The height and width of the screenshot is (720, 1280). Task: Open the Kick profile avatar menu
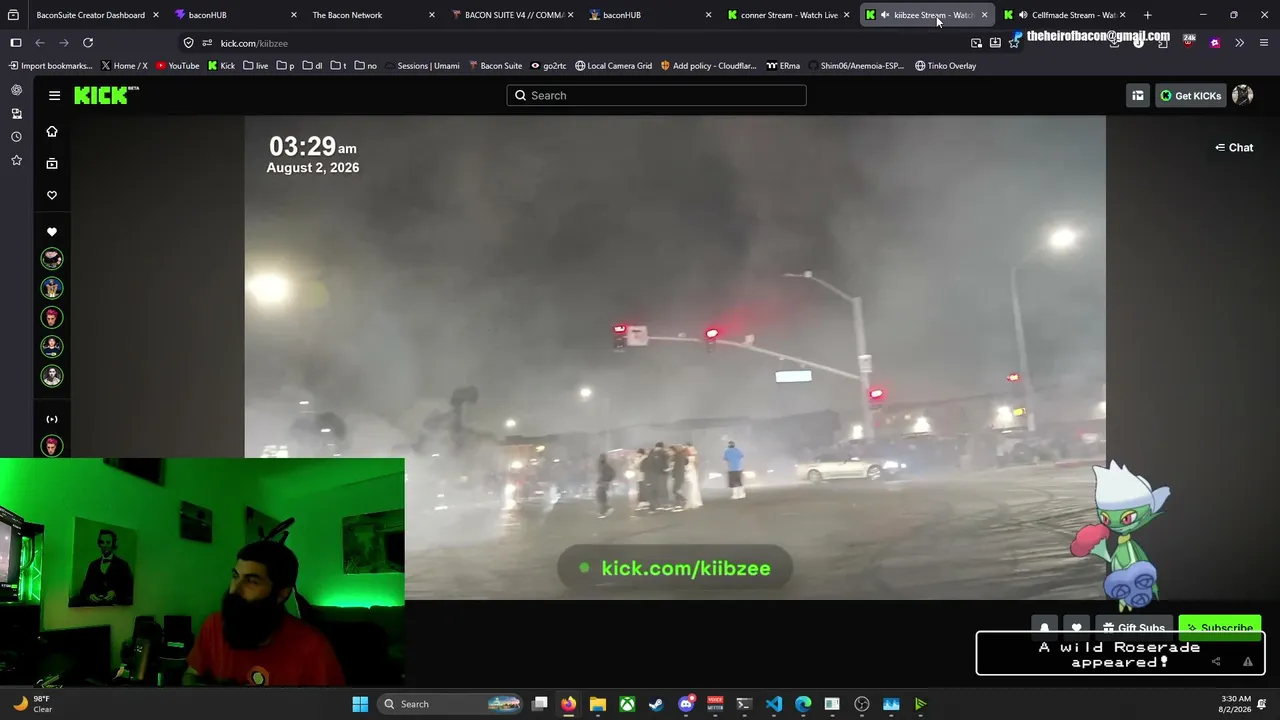click(x=1243, y=95)
